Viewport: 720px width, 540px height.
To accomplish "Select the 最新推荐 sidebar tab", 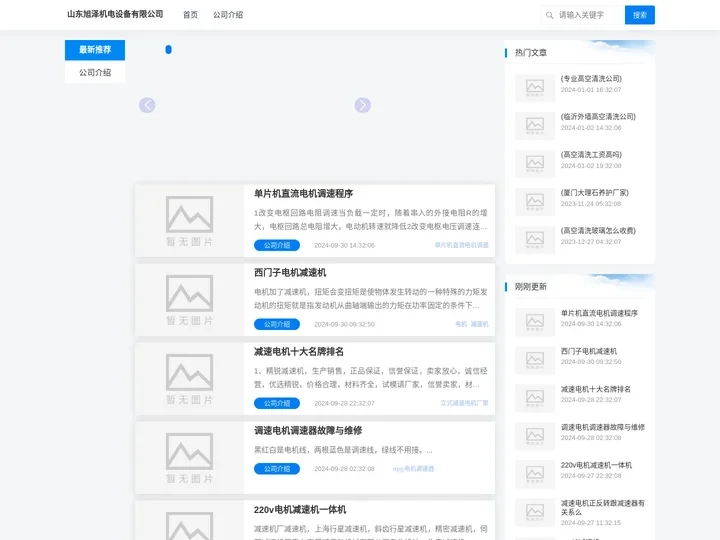I will [95, 50].
